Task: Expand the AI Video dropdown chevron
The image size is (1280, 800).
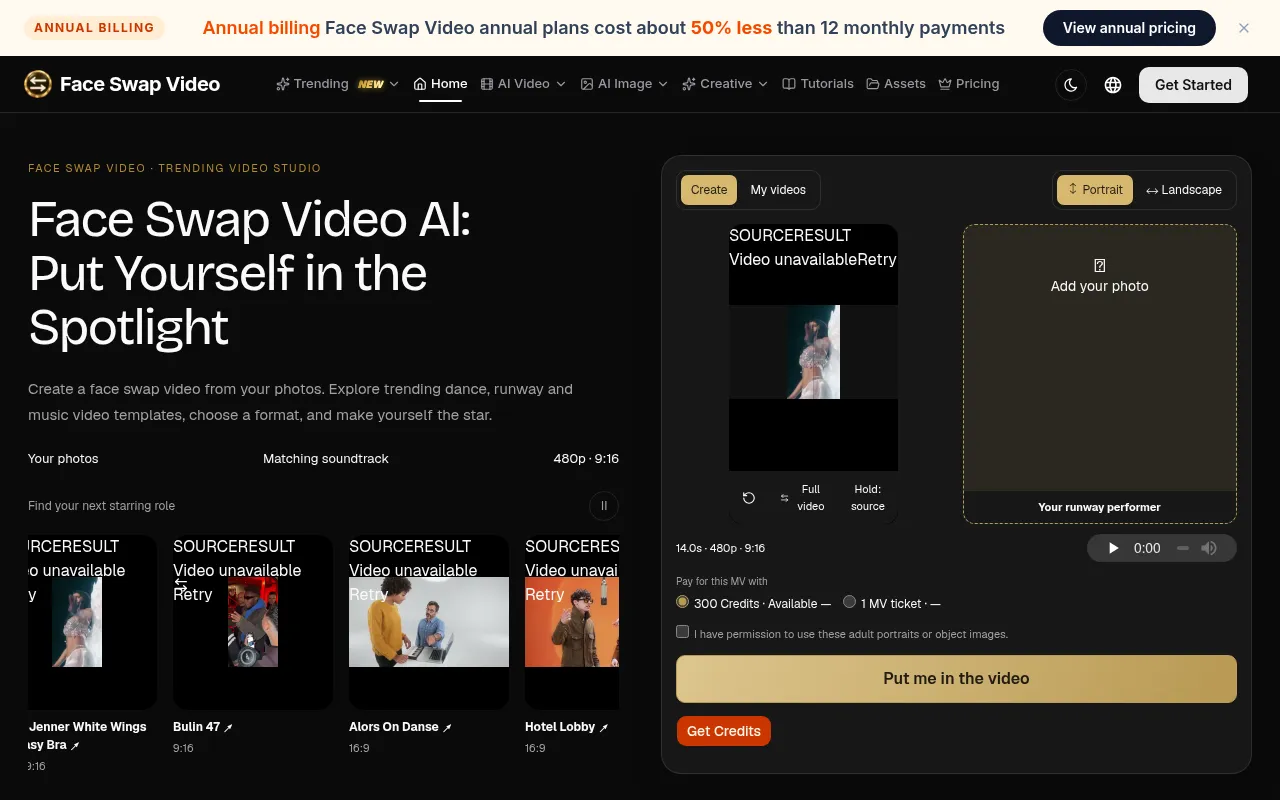Action: tap(561, 84)
